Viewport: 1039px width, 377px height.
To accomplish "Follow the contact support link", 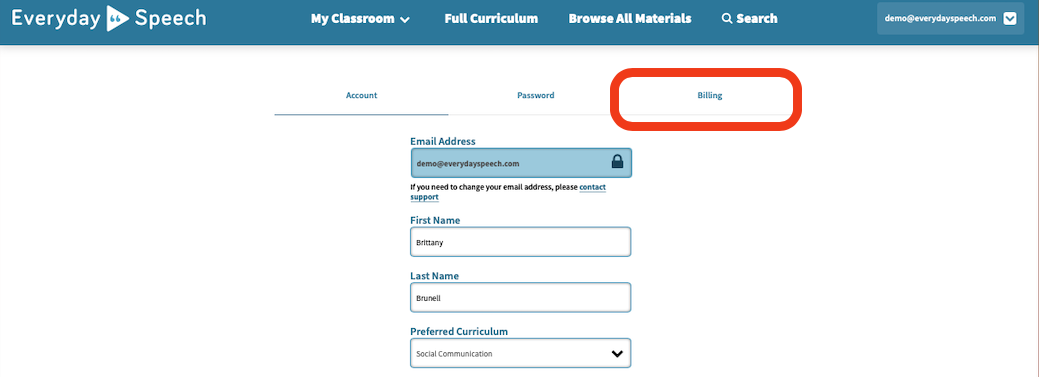I will (508, 192).
